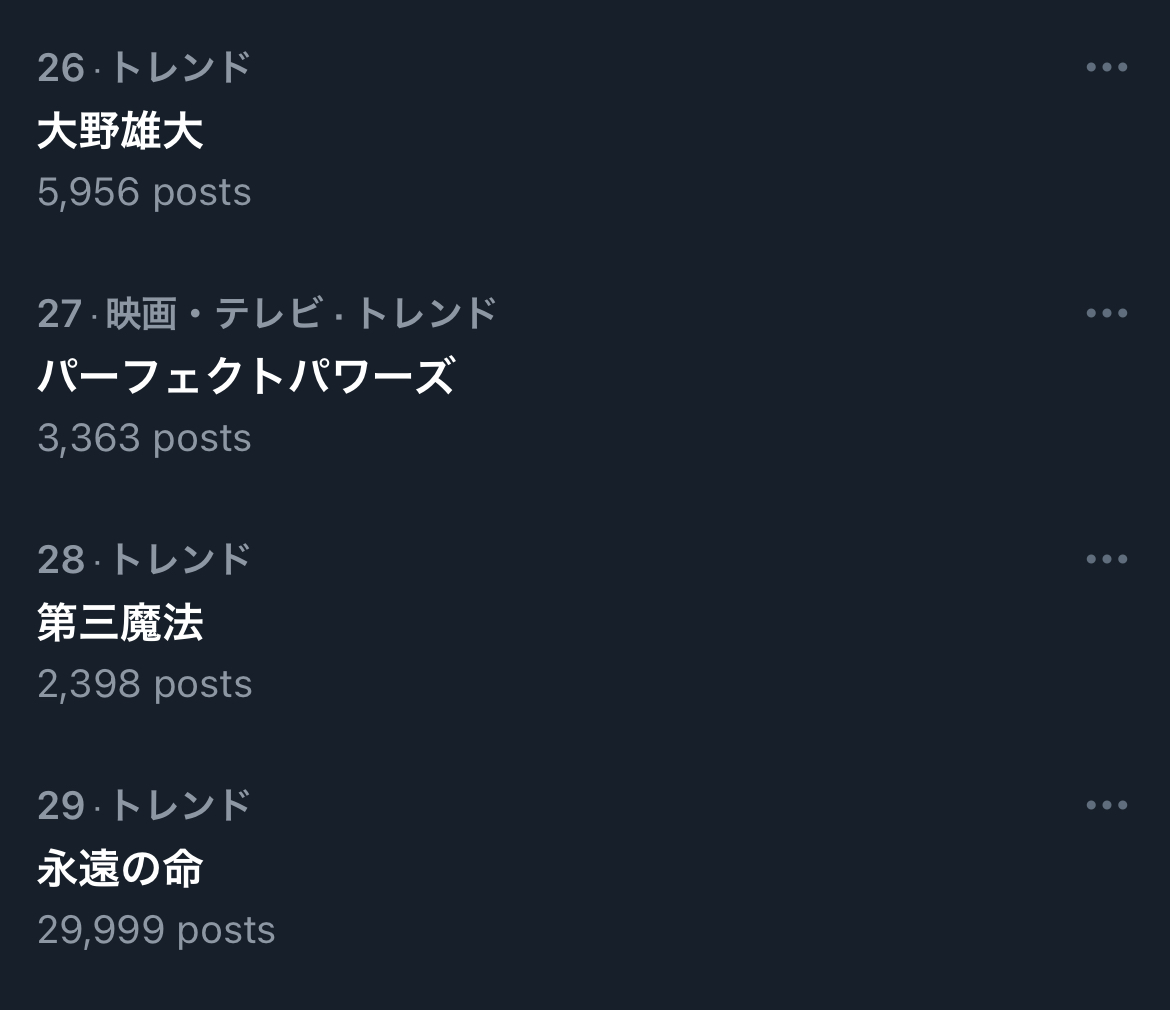
Task: Click the rank number 26
Action: coord(60,68)
